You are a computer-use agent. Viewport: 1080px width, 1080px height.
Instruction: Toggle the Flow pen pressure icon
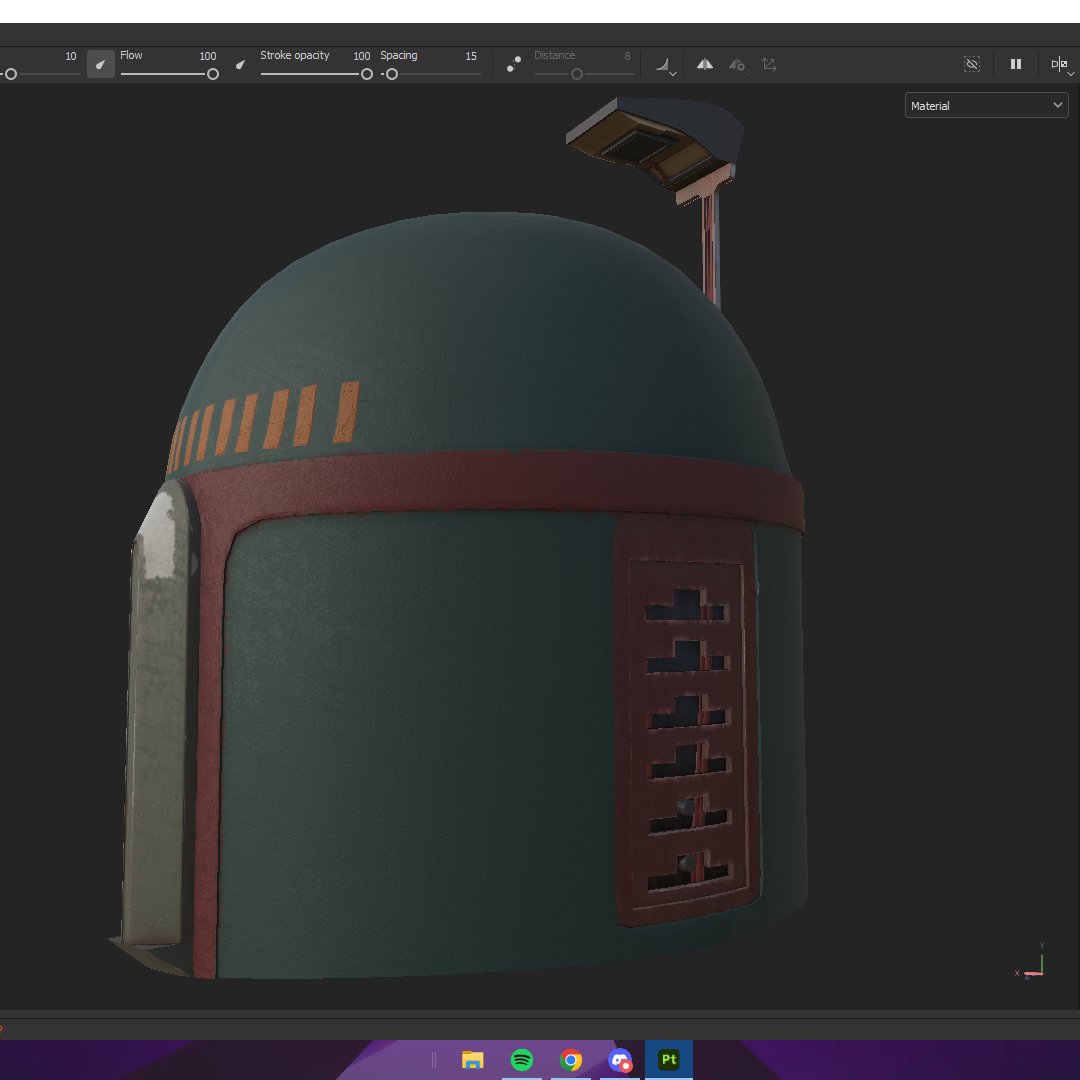101,64
